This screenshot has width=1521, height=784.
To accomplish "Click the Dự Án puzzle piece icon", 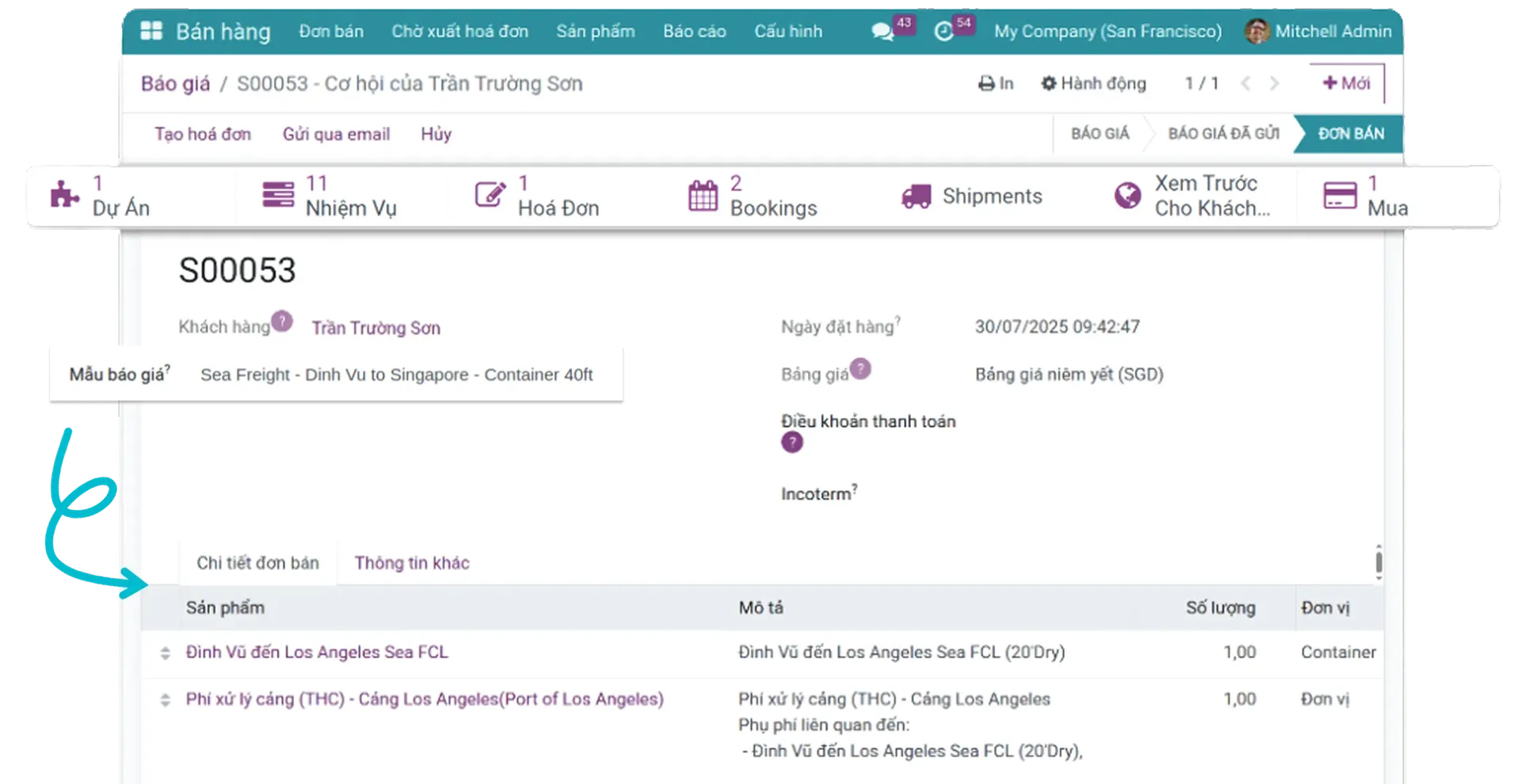I will click(x=64, y=195).
